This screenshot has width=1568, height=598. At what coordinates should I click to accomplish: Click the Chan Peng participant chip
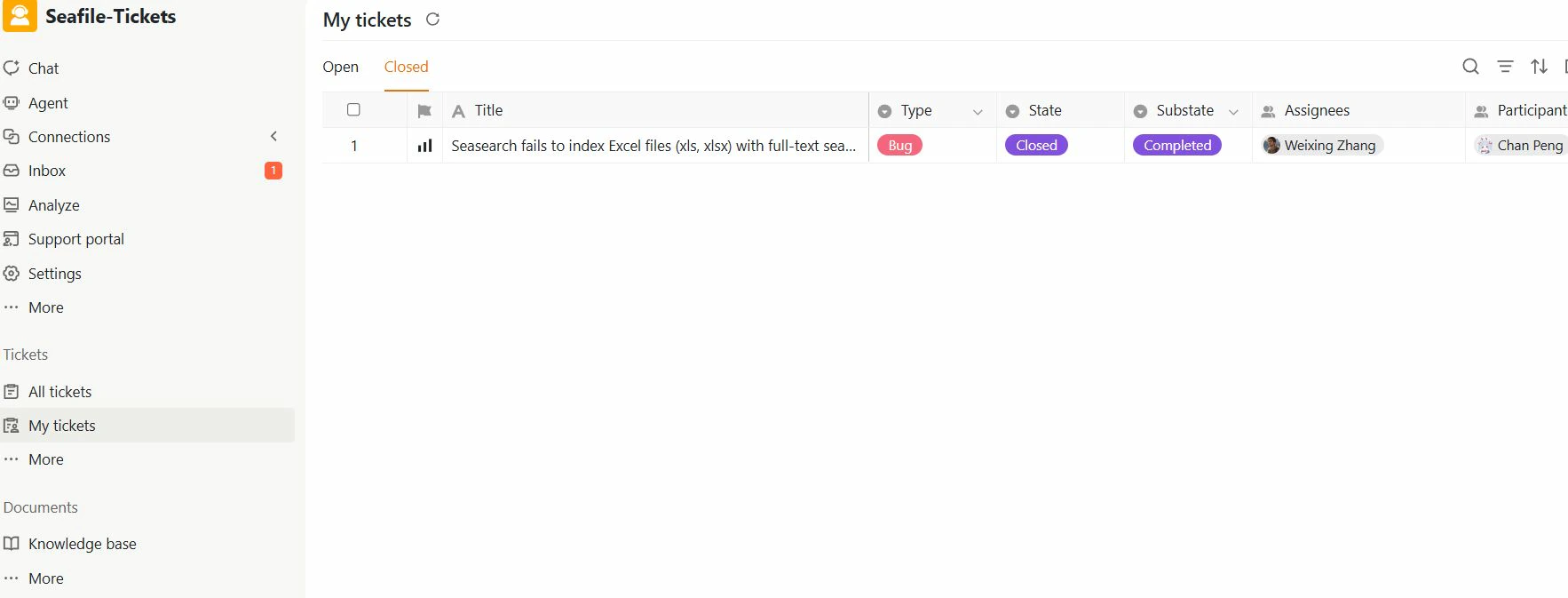(x=1521, y=146)
